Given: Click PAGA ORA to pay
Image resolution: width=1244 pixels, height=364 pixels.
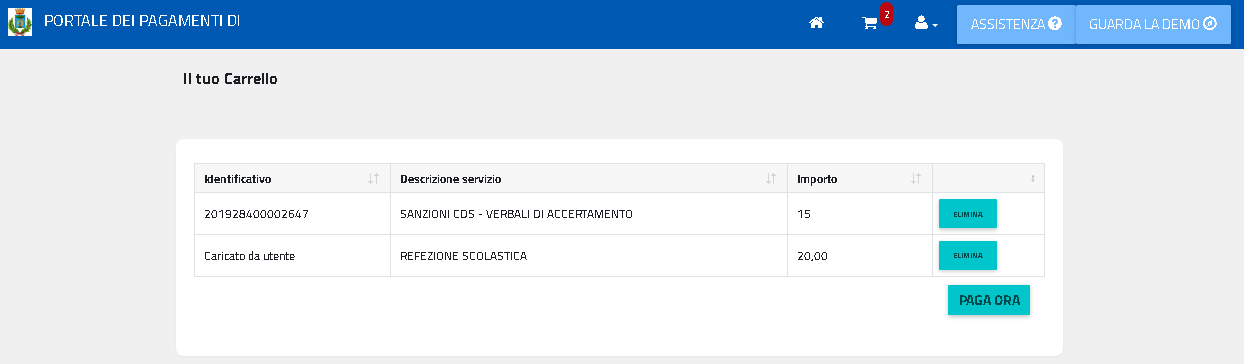Looking at the screenshot, I should pos(989,300).
